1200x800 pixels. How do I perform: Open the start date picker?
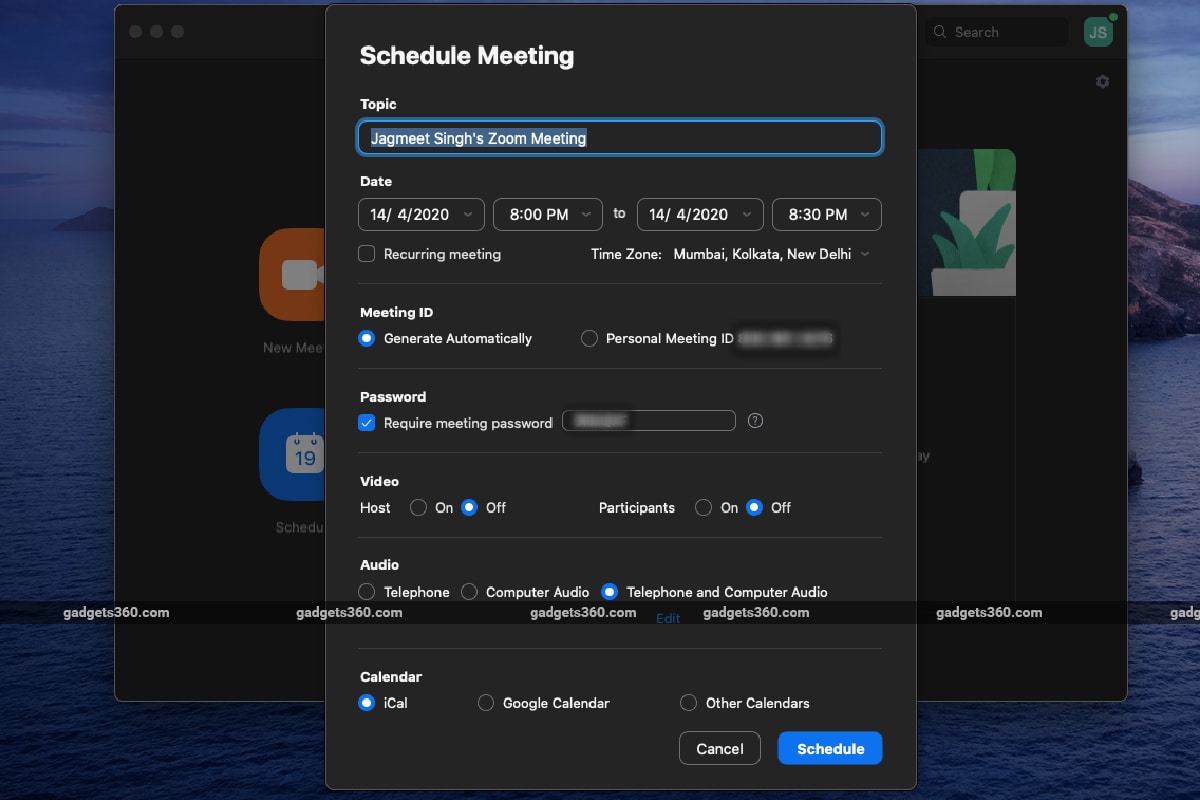pos(421,214)
